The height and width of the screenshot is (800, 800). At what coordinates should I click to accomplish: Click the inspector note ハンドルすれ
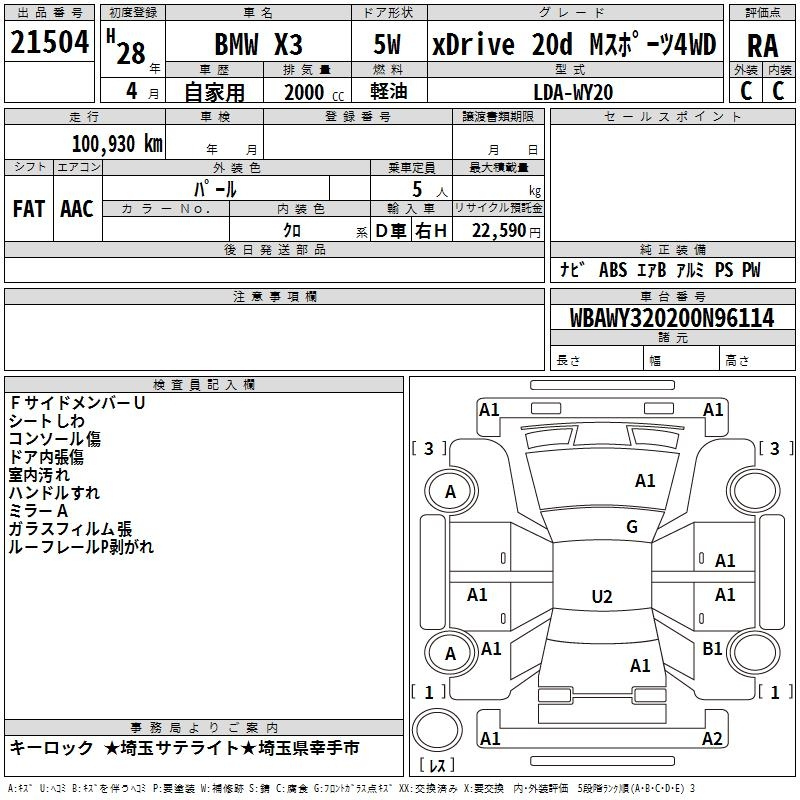[x=54, y=493]
